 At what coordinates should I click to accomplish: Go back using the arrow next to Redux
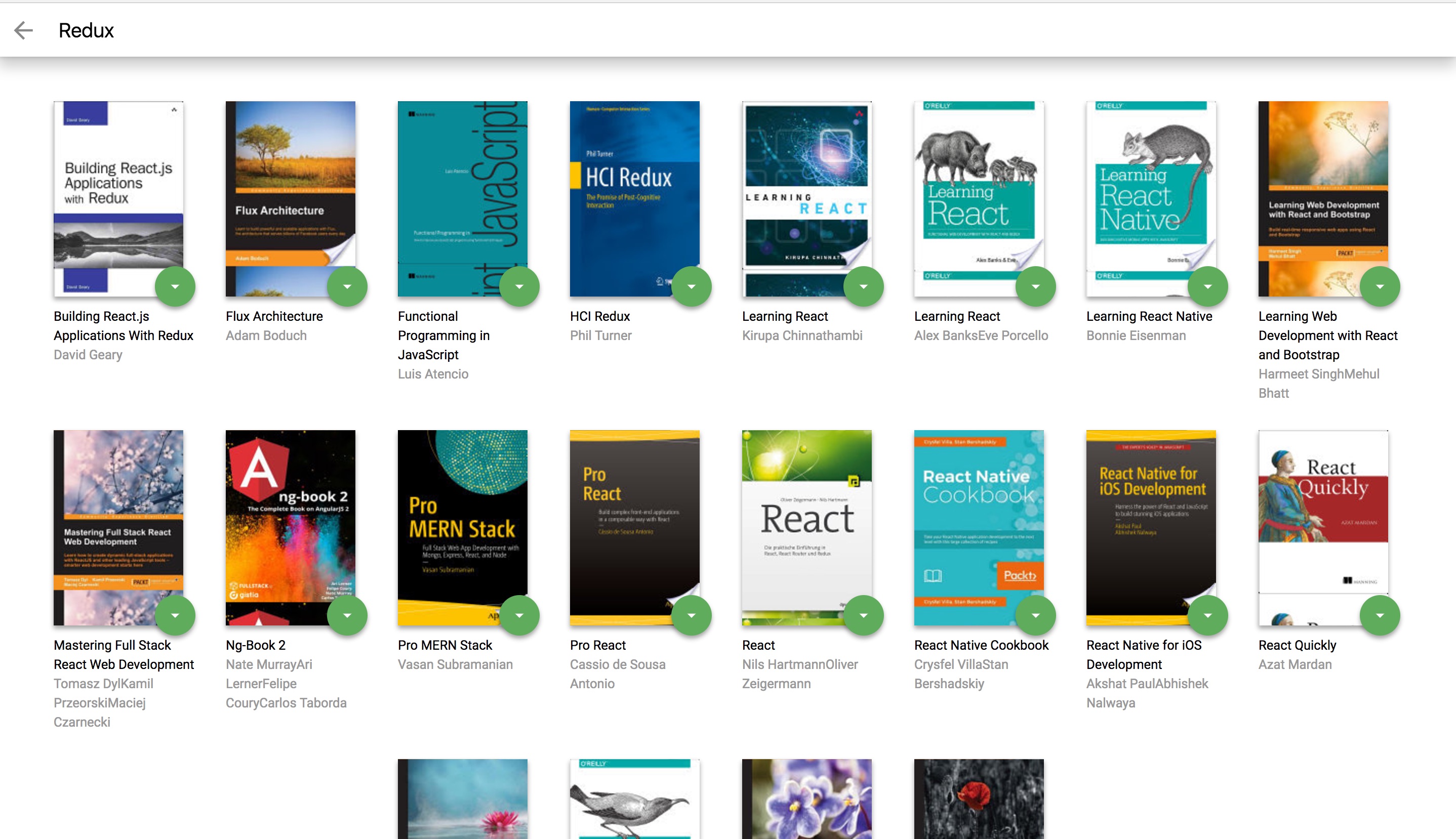(x=24, y=30)
